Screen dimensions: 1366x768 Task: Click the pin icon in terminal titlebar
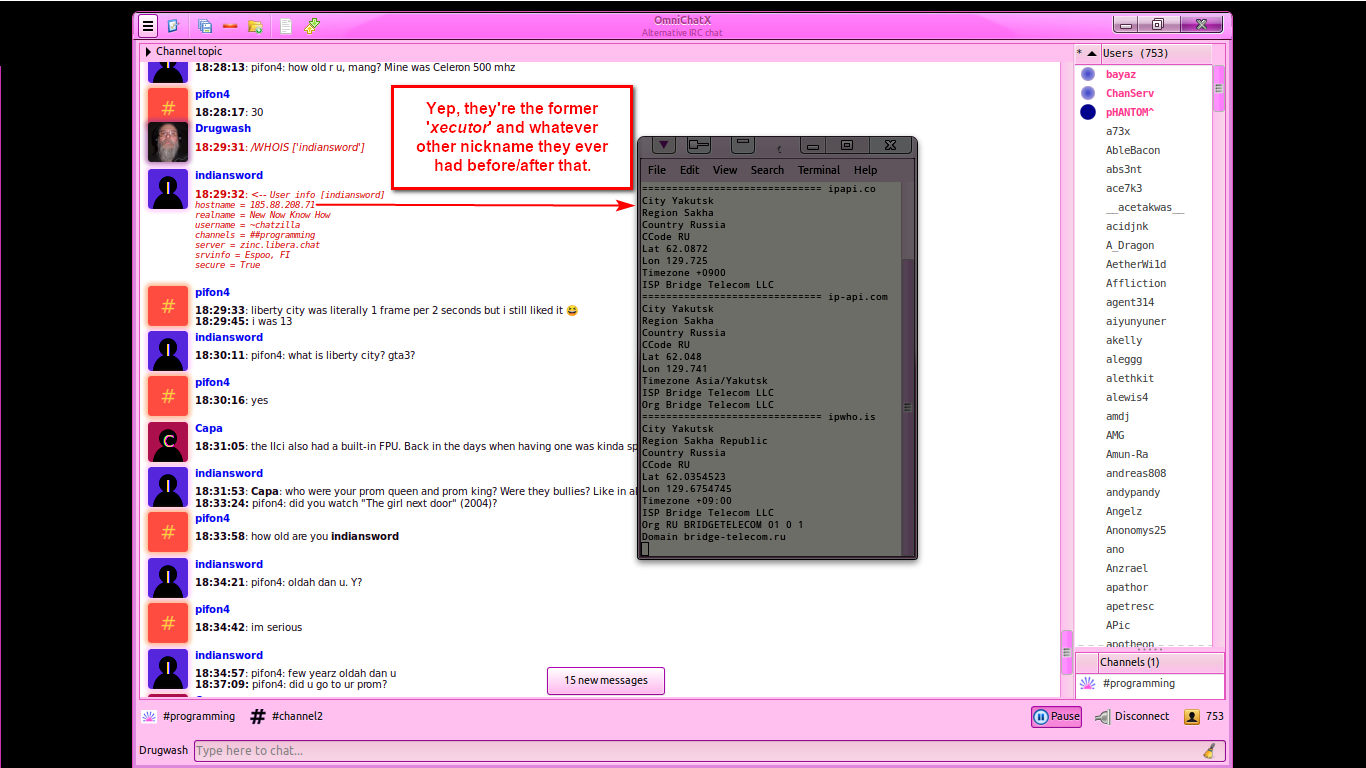(698, 146)
